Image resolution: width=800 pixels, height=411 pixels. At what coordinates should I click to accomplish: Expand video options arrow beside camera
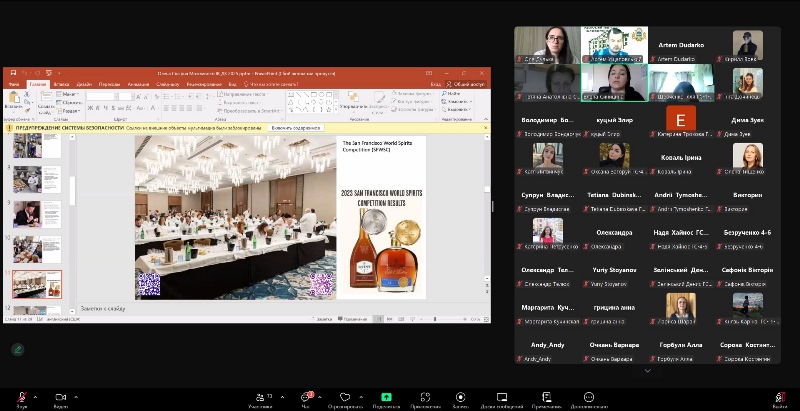76,396
